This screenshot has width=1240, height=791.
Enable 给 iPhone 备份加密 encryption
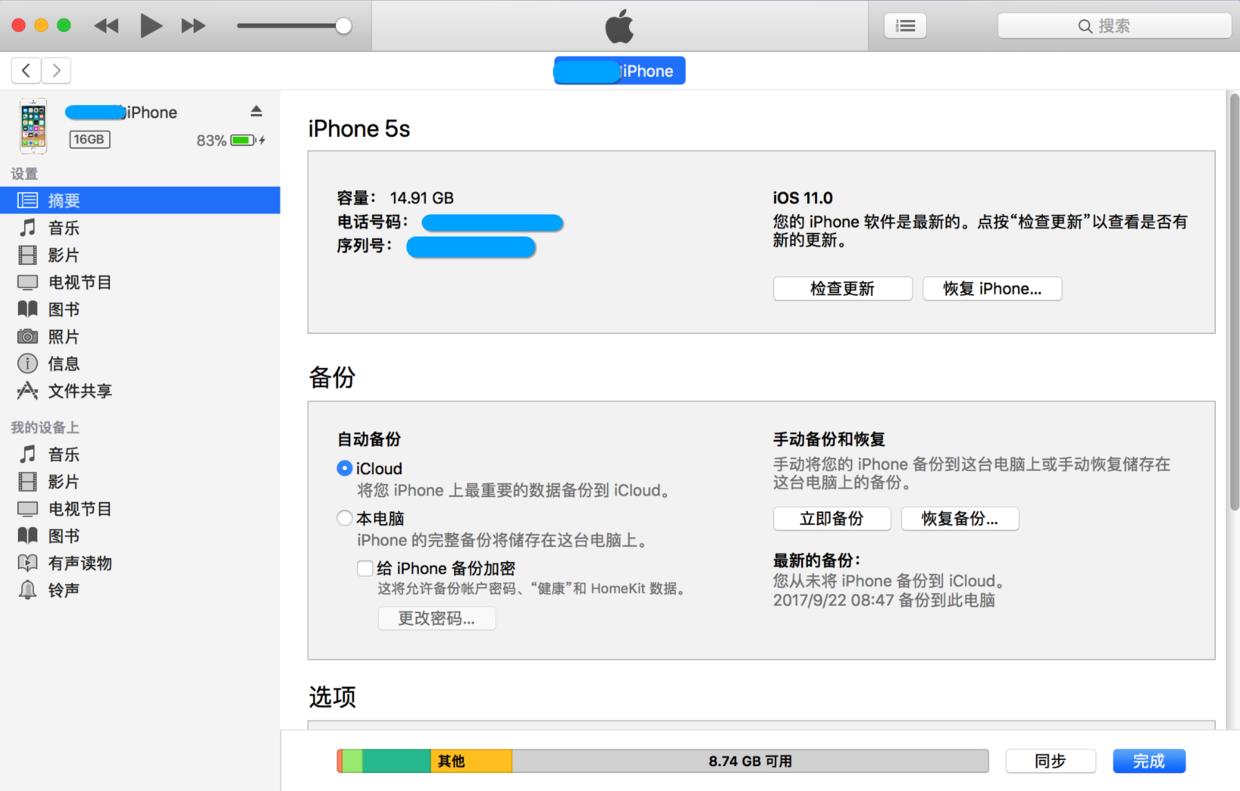(x=365, y=568)
